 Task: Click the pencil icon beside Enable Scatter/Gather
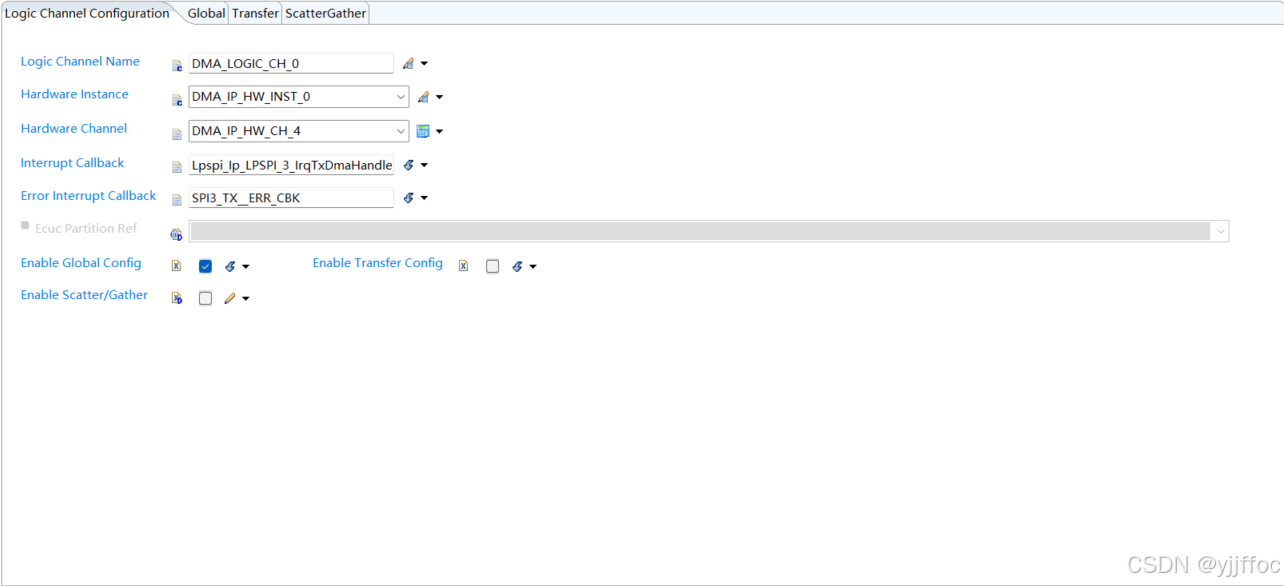tap(230, 298)
